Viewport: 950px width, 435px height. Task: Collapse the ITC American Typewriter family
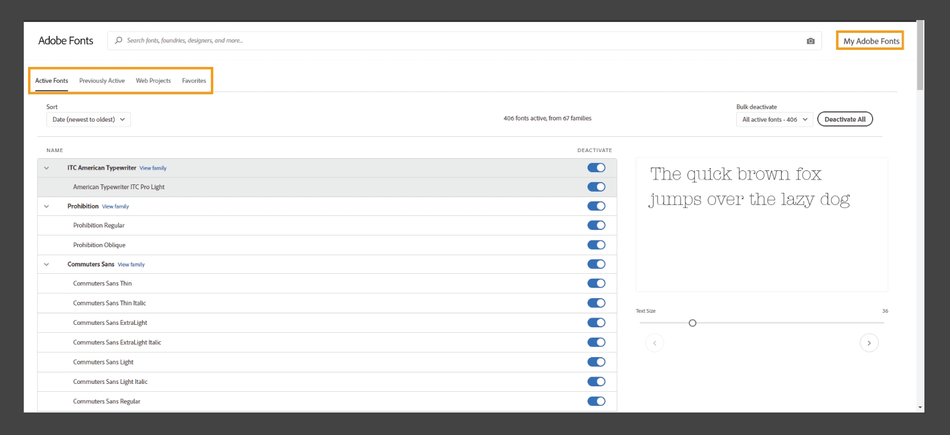[47, 168]
